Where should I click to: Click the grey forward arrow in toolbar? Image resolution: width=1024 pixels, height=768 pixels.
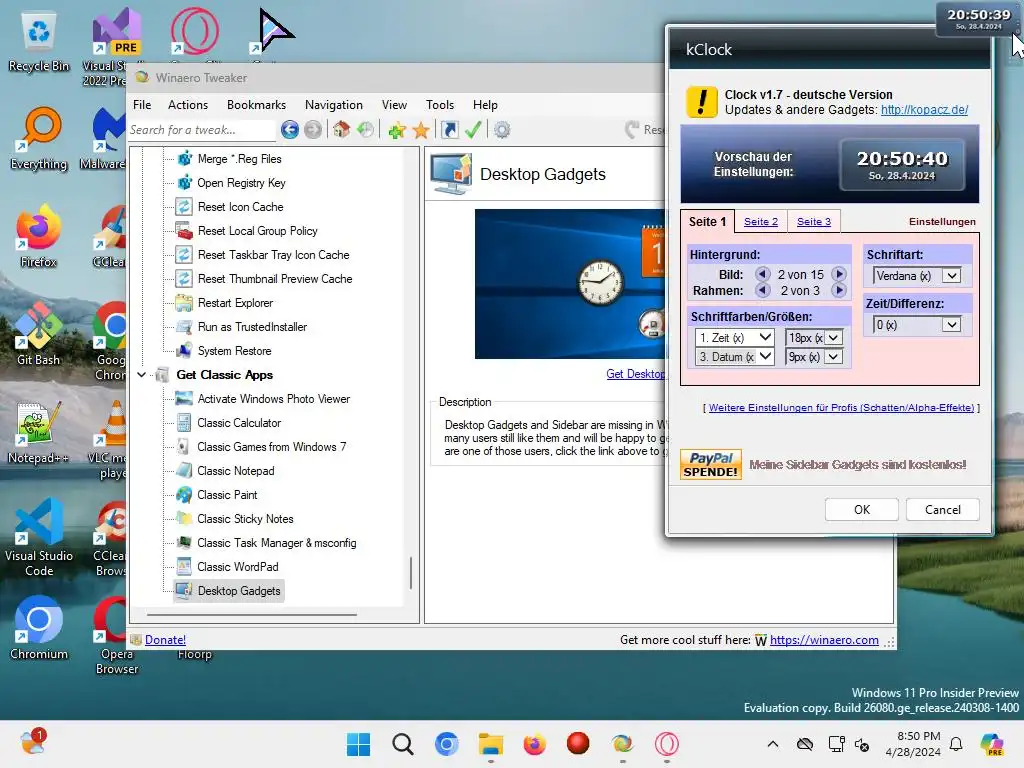313,130
